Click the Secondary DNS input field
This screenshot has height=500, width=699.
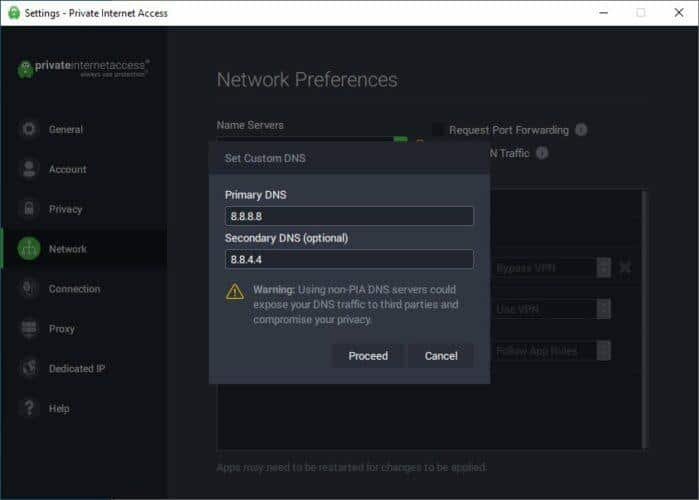(x=349, y=259)
